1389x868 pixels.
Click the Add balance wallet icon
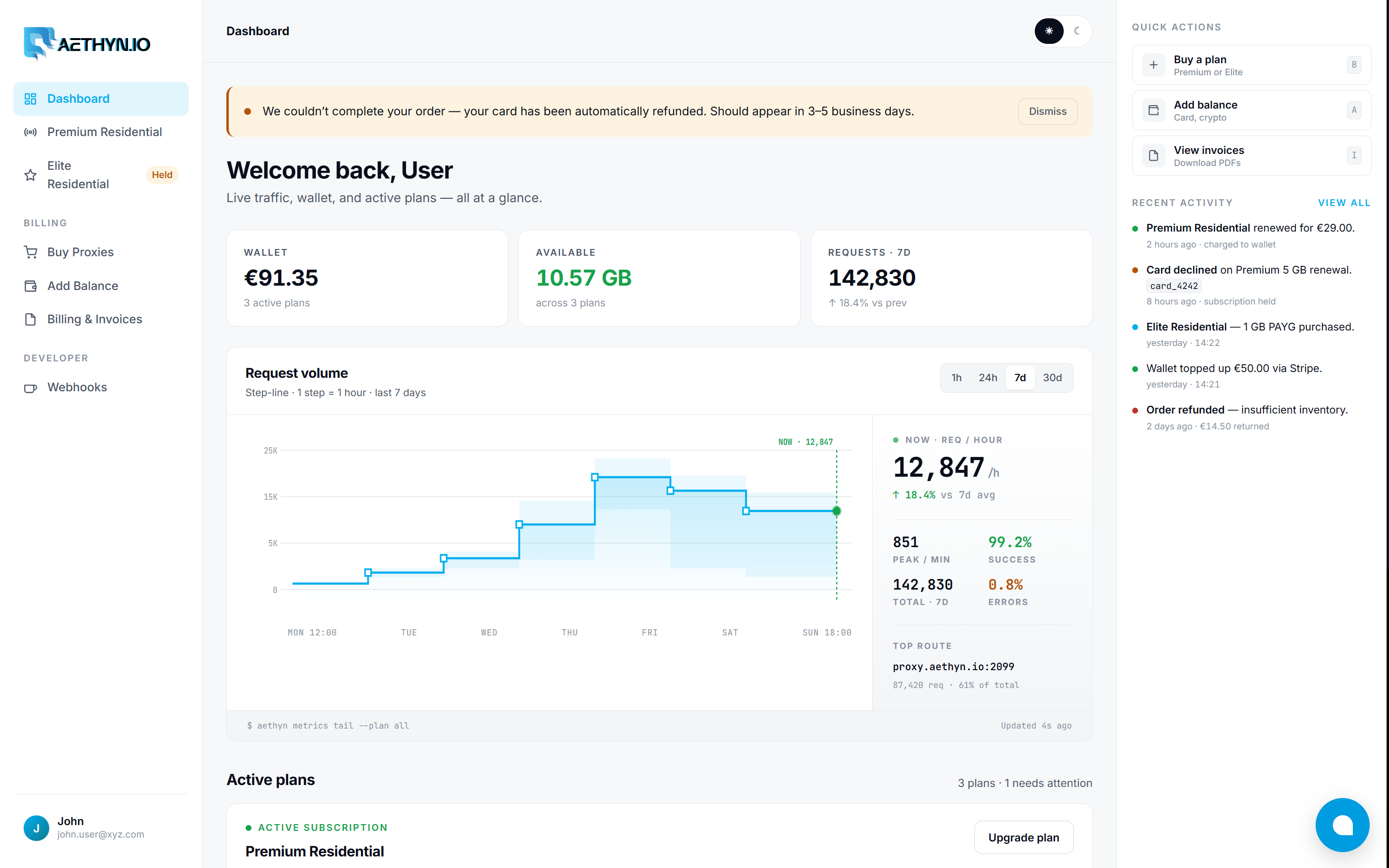coord(1153,110)
